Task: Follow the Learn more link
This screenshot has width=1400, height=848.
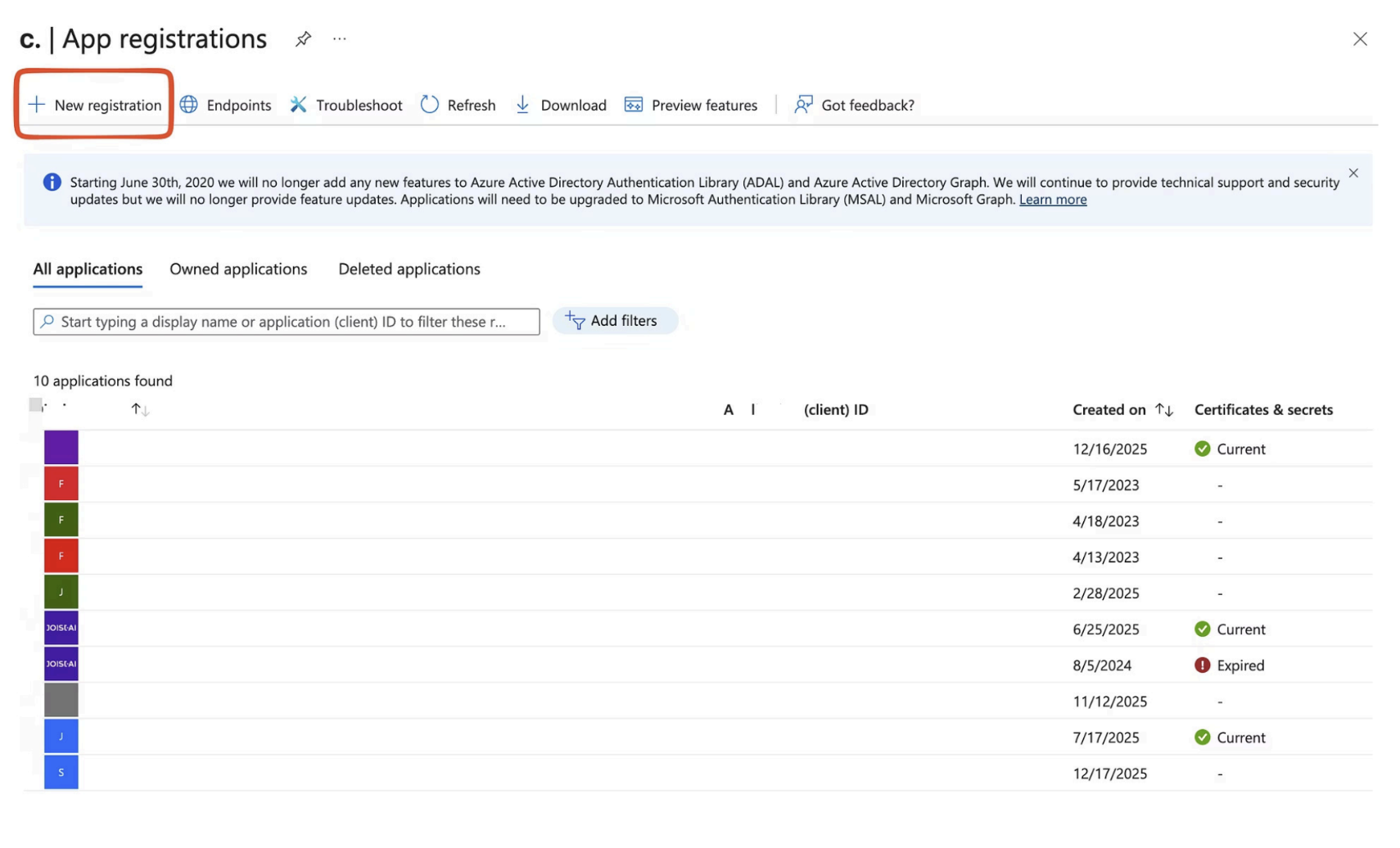Action: click(1053, 200)
